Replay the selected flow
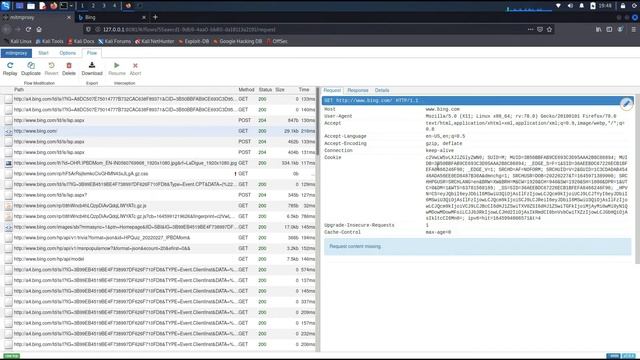Image resolution: width=640 pixels, height=360 pixels. (x=10, y=69)
